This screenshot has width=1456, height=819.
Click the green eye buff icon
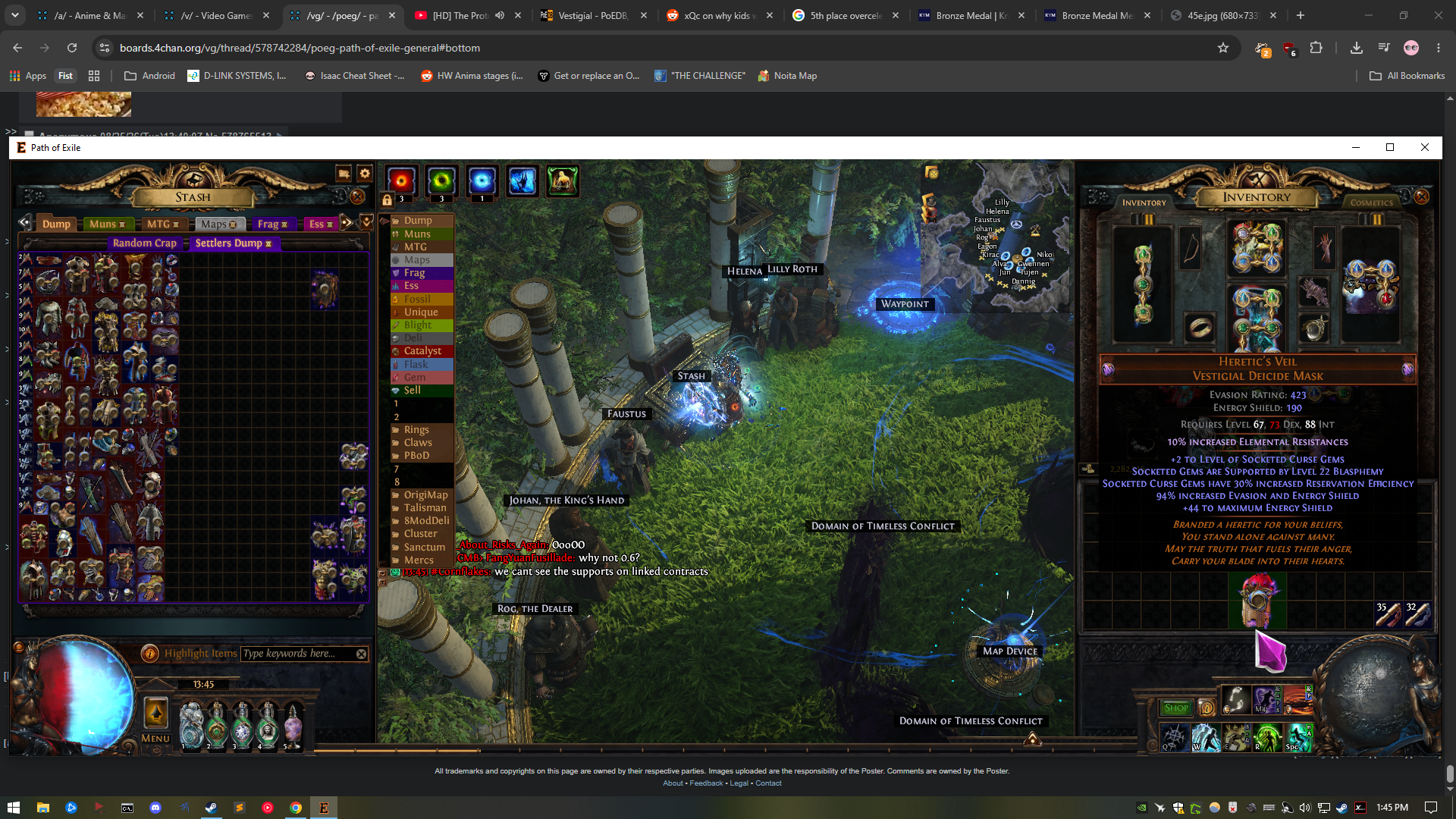click(441, 180)
